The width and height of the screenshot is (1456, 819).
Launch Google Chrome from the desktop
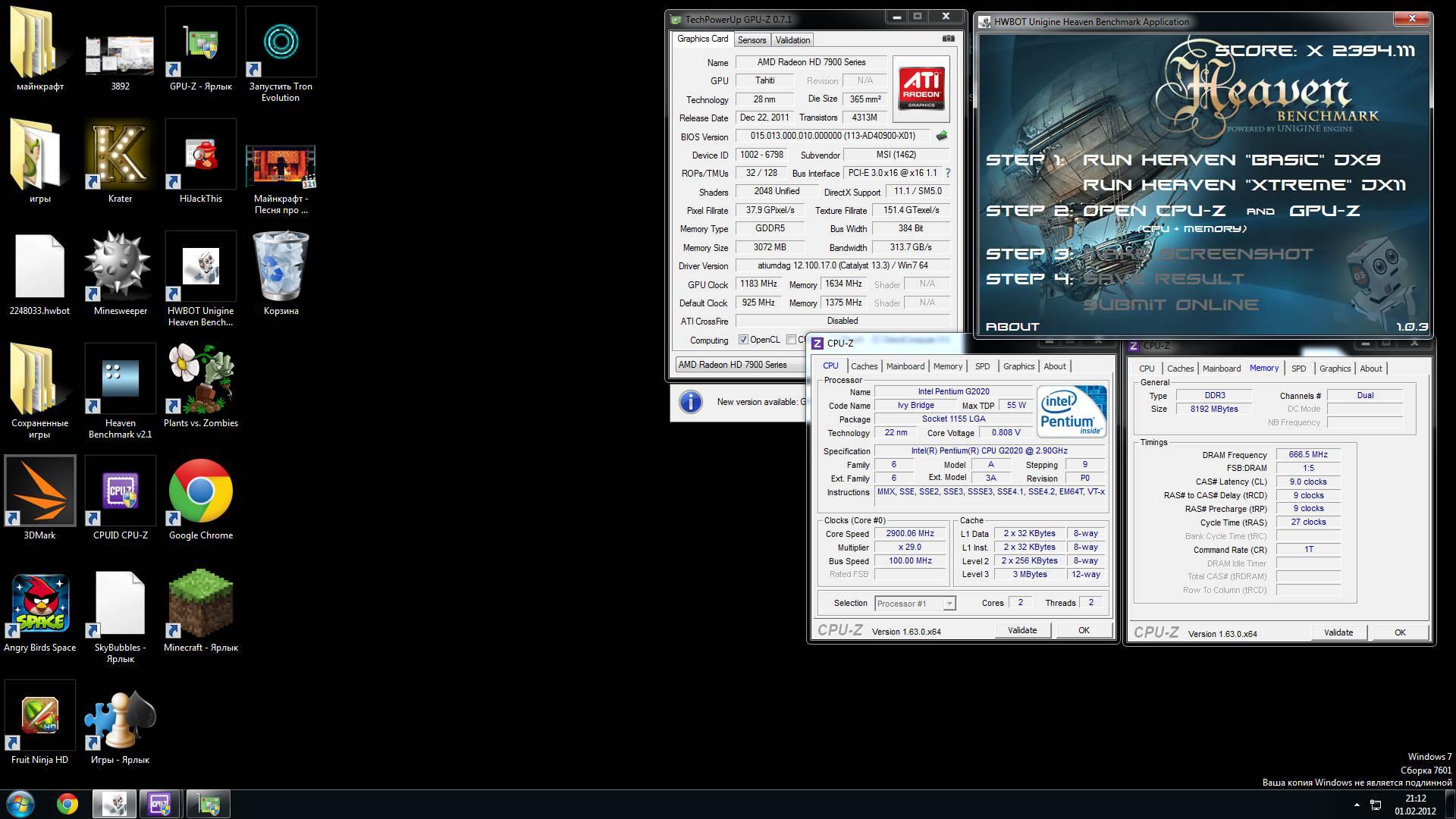click(x=200, y=498)
